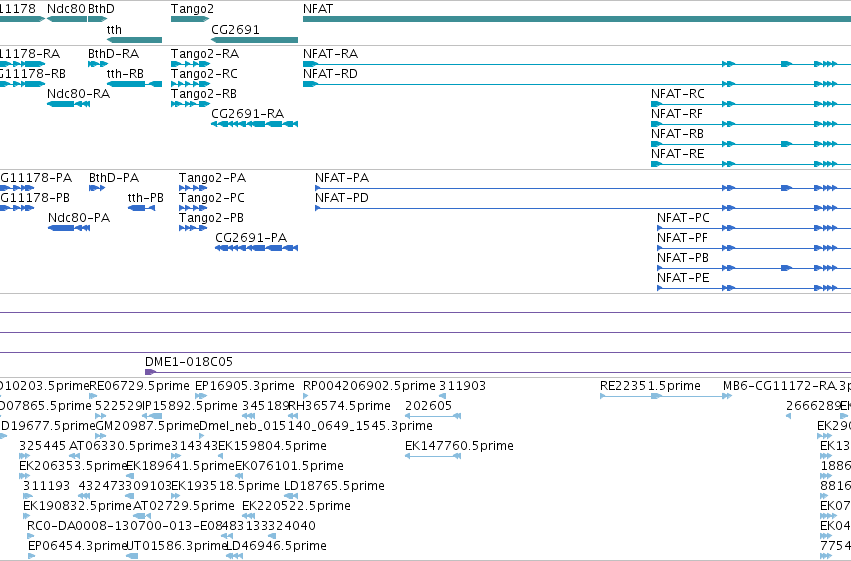Viewport: 851px width, 561px height.
Task: Click the Ndc80-RA transcript label
Action: point(78,94)
